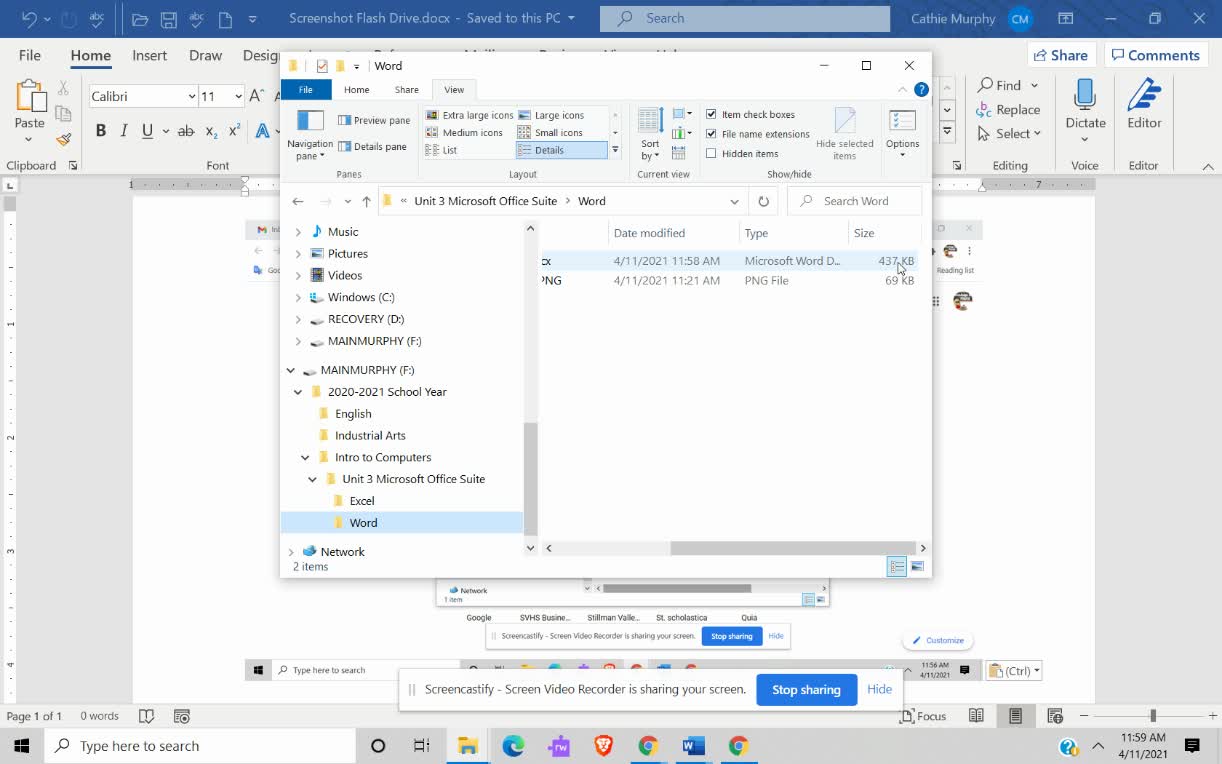Open the Sort by dropdown
This screenshot has height=764, width=1222.
[650, 134]
